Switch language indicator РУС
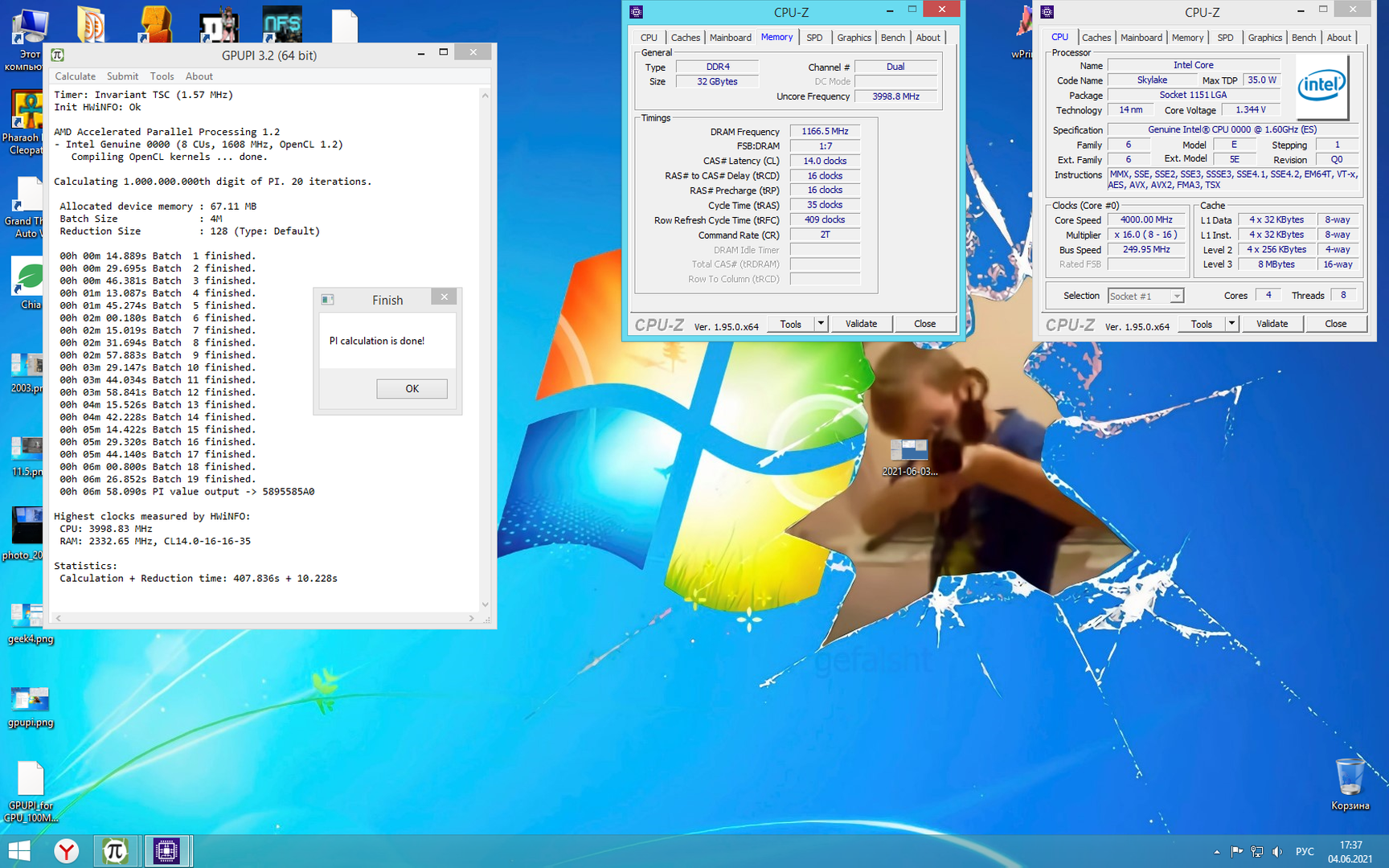 1305,852
